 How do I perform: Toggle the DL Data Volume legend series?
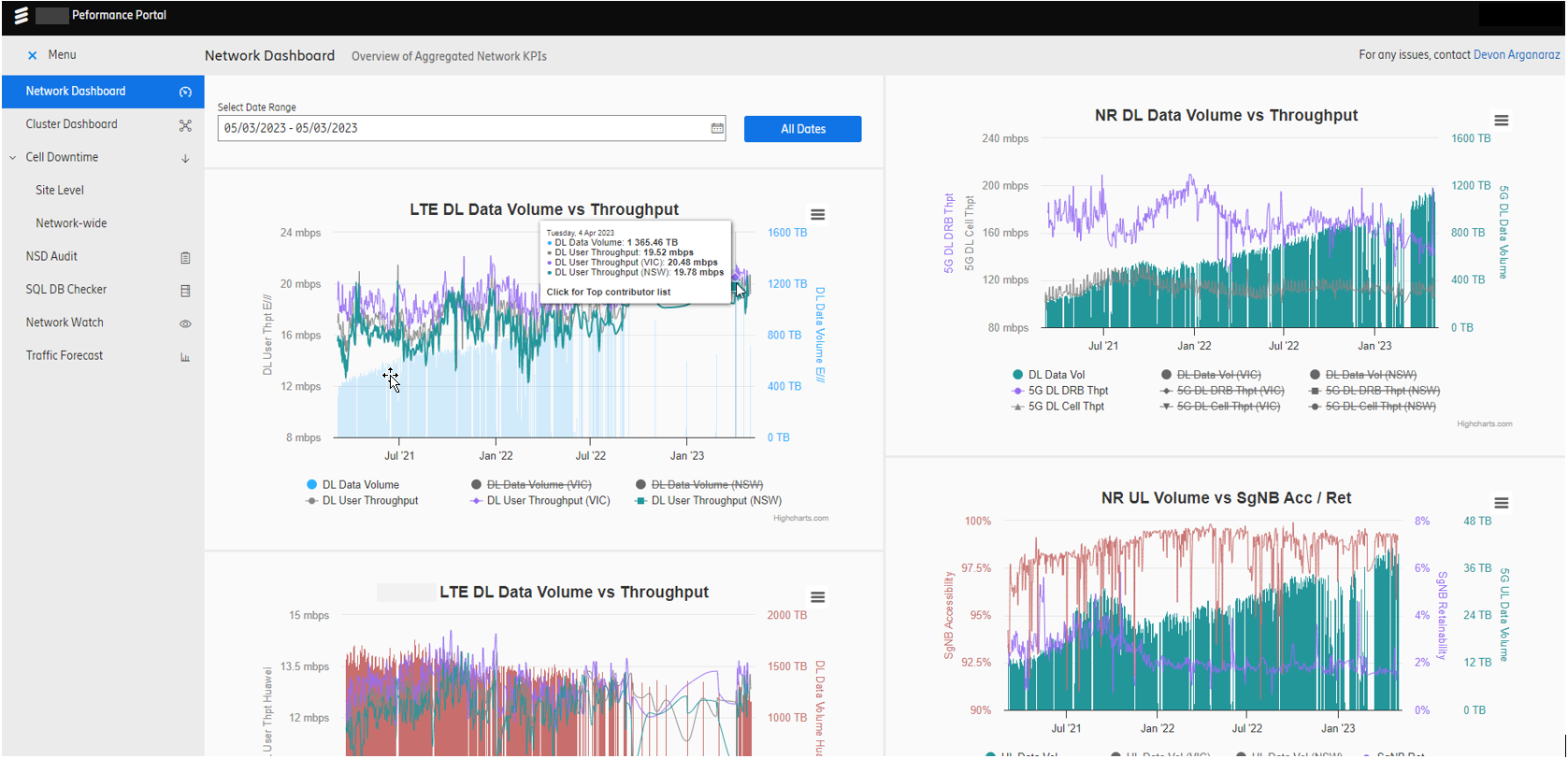[x=352, y=484]
